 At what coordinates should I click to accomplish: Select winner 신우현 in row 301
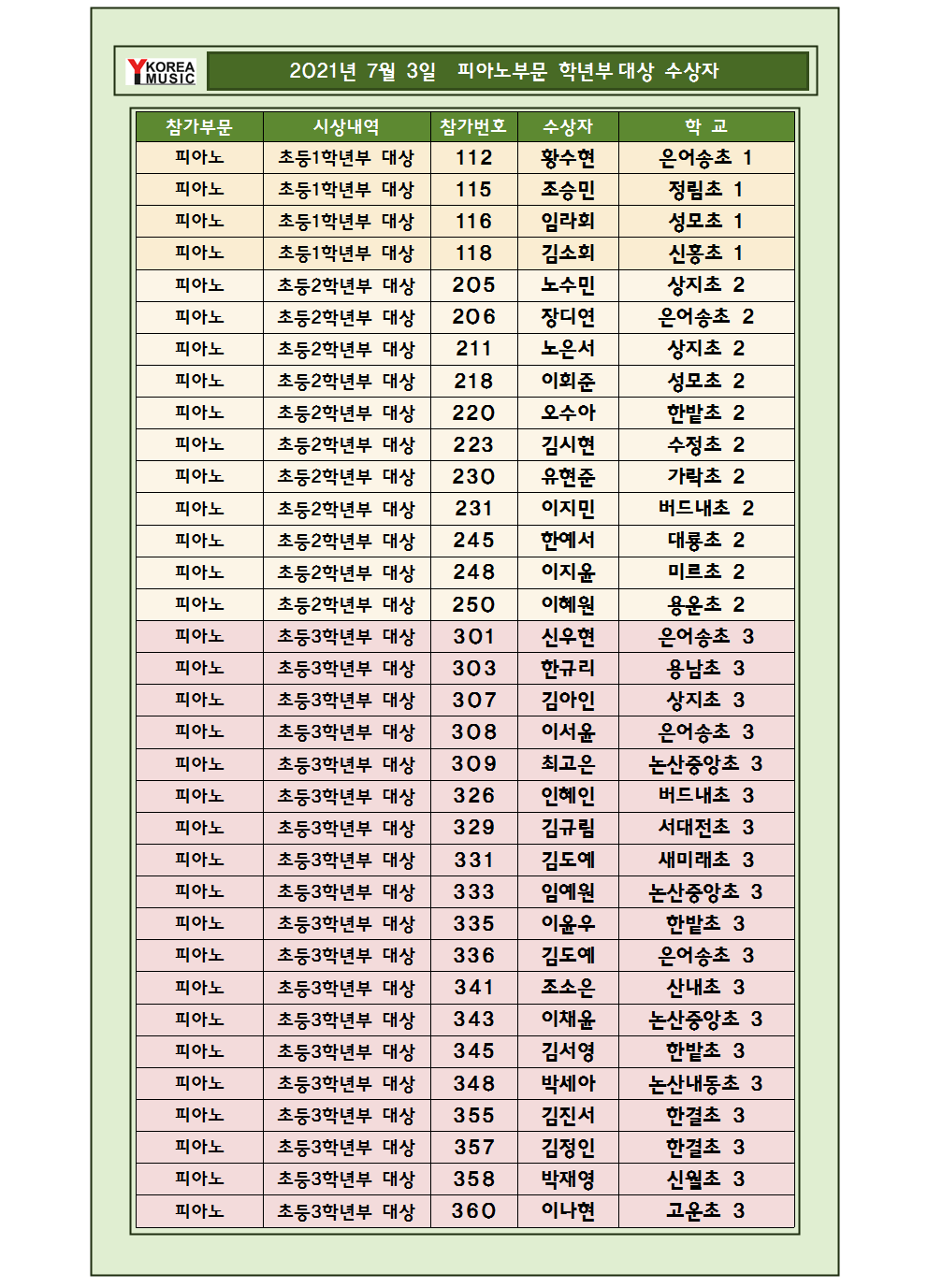568,637
